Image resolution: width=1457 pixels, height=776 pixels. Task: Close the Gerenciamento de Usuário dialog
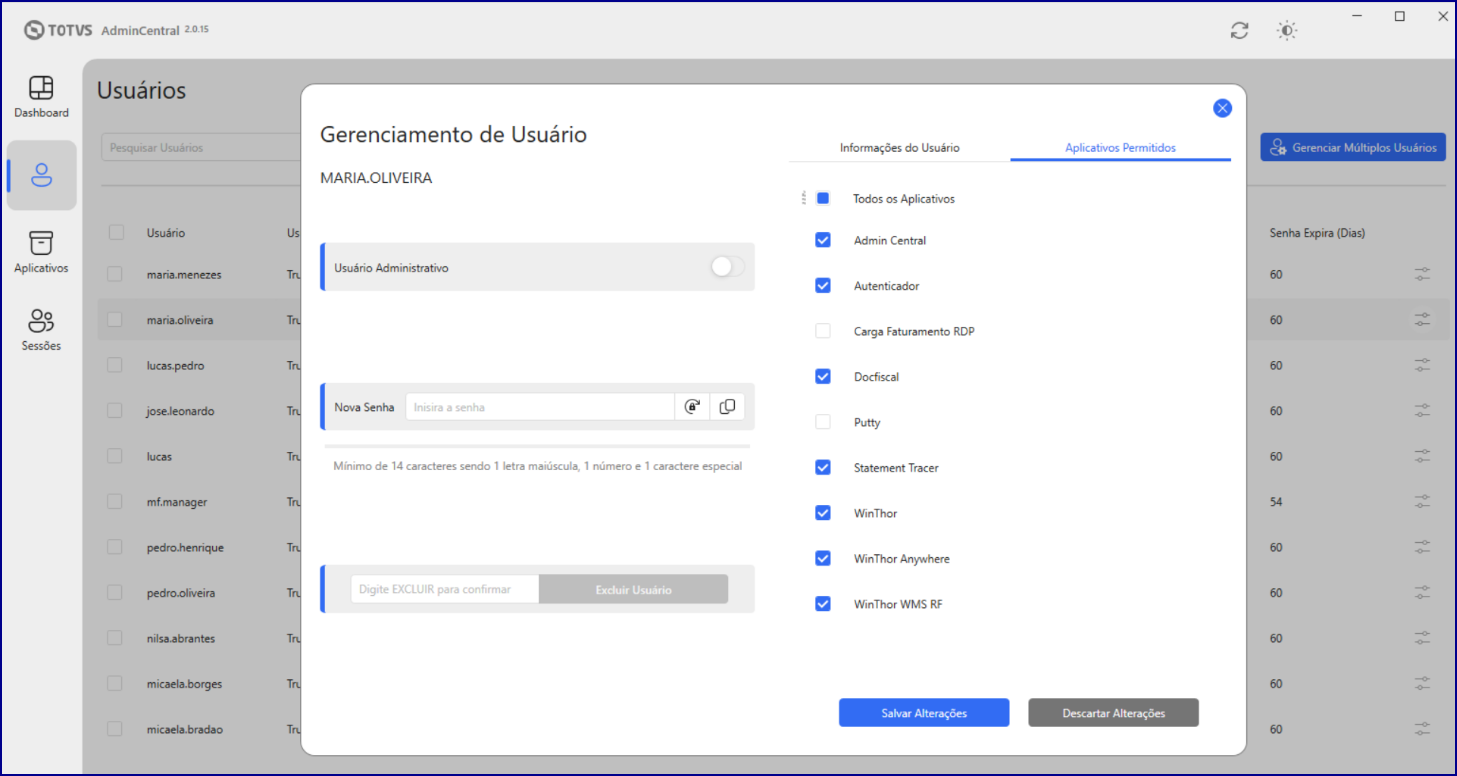[x=1222, y=108]
